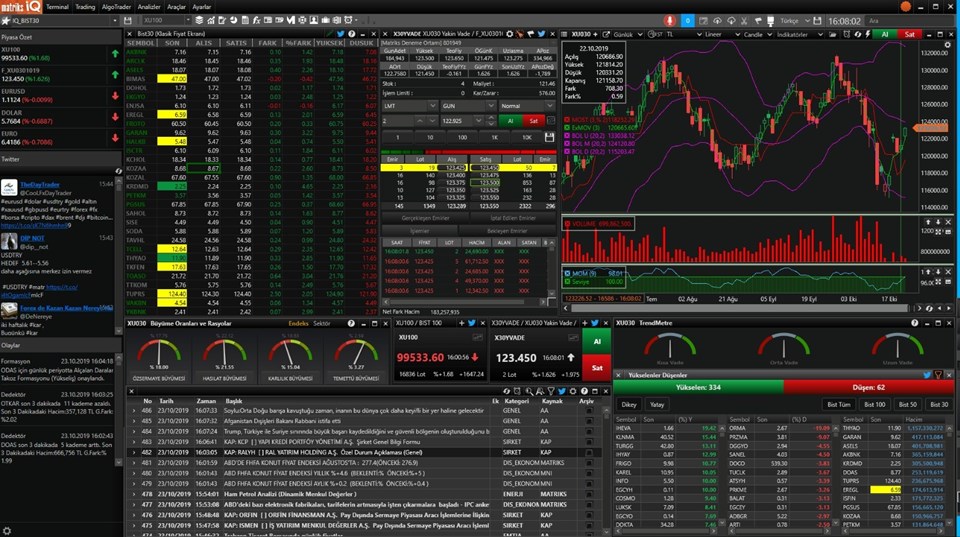Switch to the Sektör tab
960x537 pixels.
point(322,324)
